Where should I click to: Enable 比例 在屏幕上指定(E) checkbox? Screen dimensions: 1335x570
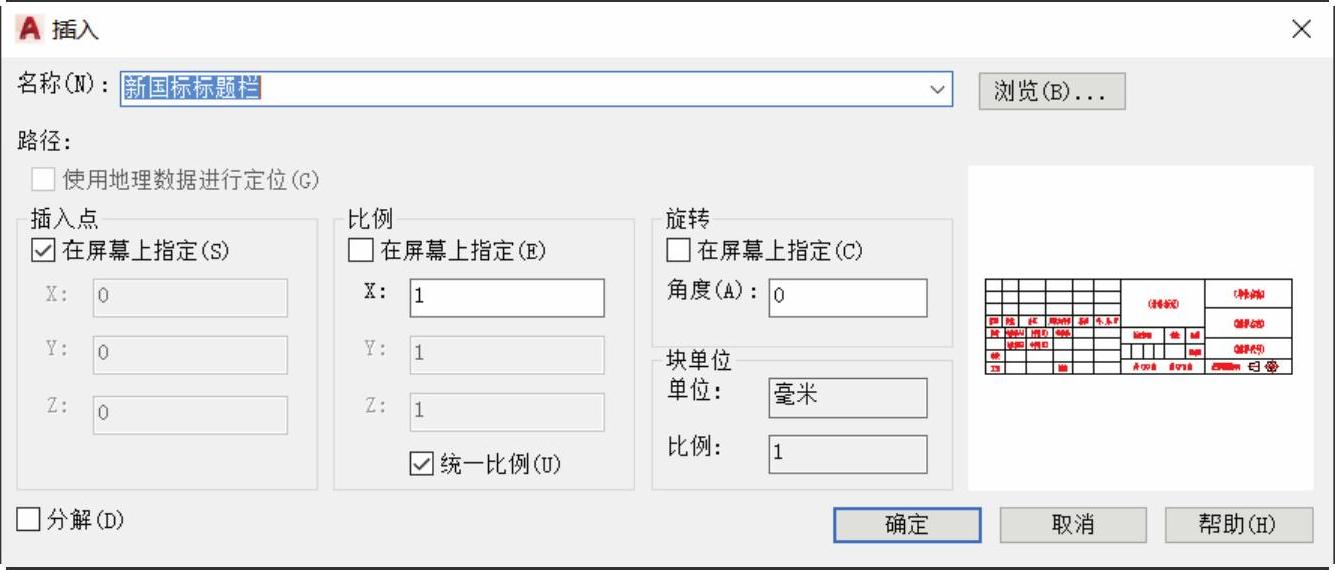(x=360, y=251)
